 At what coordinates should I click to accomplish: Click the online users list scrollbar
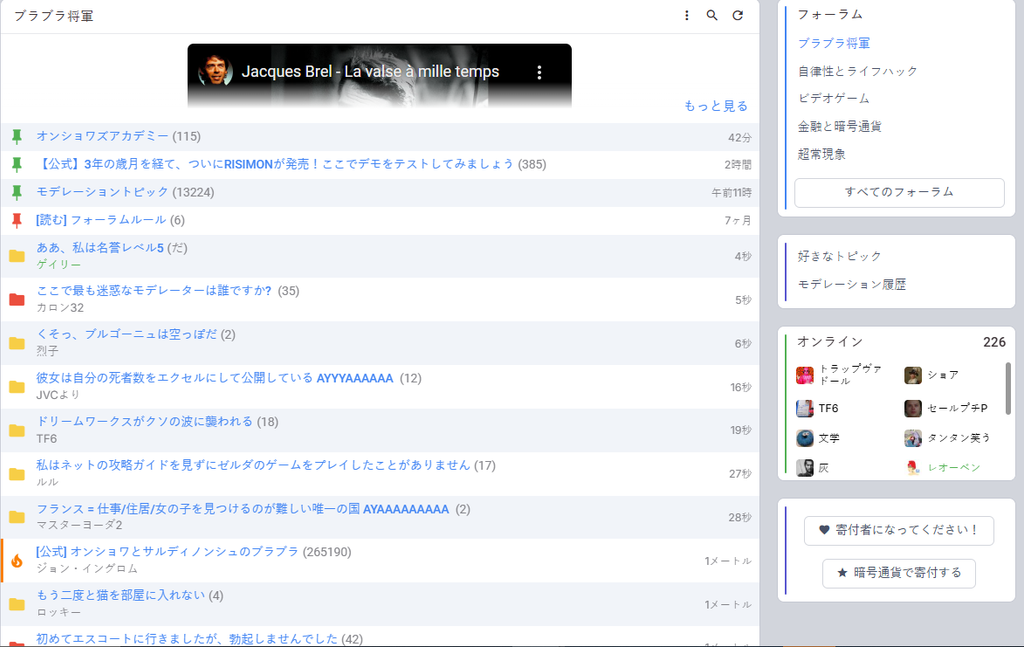(1008, 388)
